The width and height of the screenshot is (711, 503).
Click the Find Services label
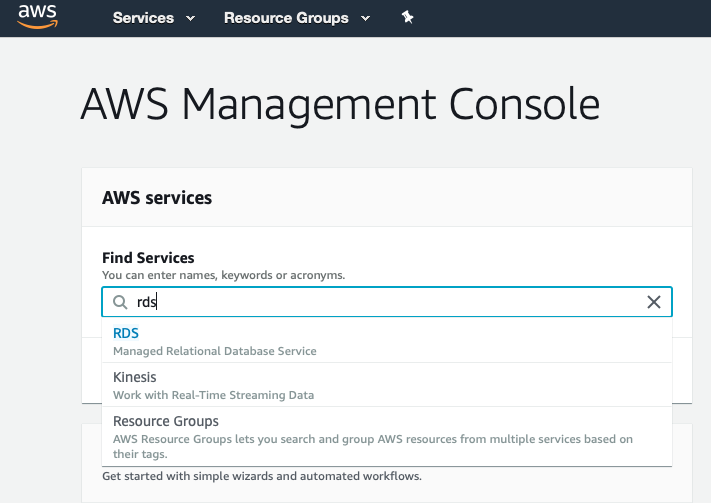click(x=148, y=258)
